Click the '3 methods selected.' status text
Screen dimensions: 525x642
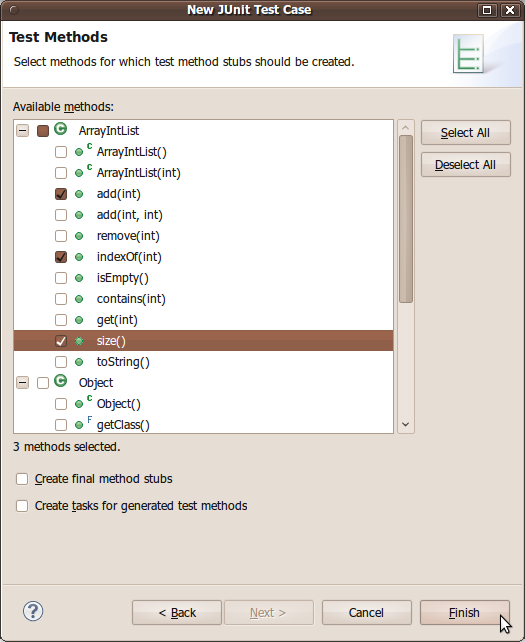[67, 447]
